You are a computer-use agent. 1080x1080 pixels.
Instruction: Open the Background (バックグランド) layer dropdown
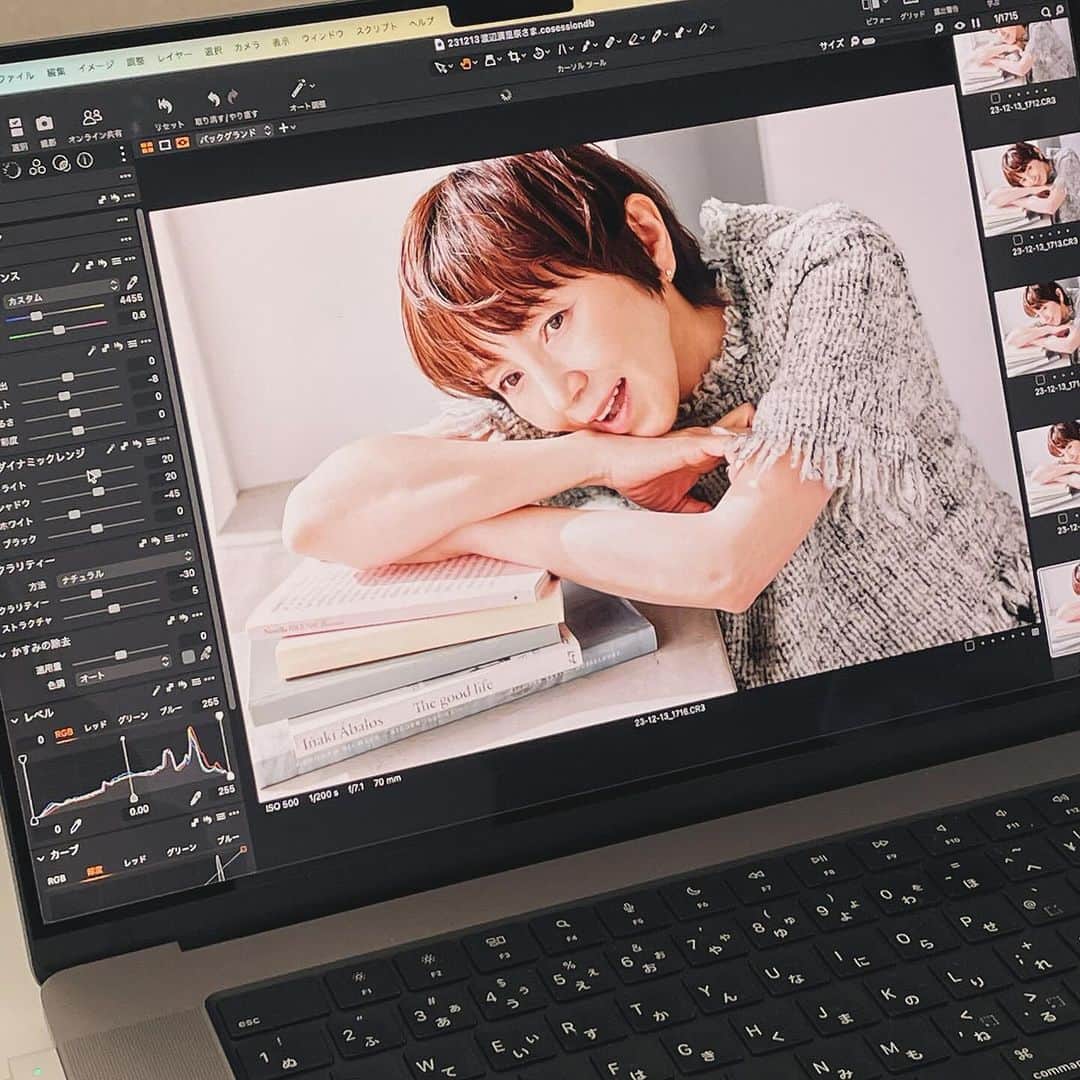[236, 134]
